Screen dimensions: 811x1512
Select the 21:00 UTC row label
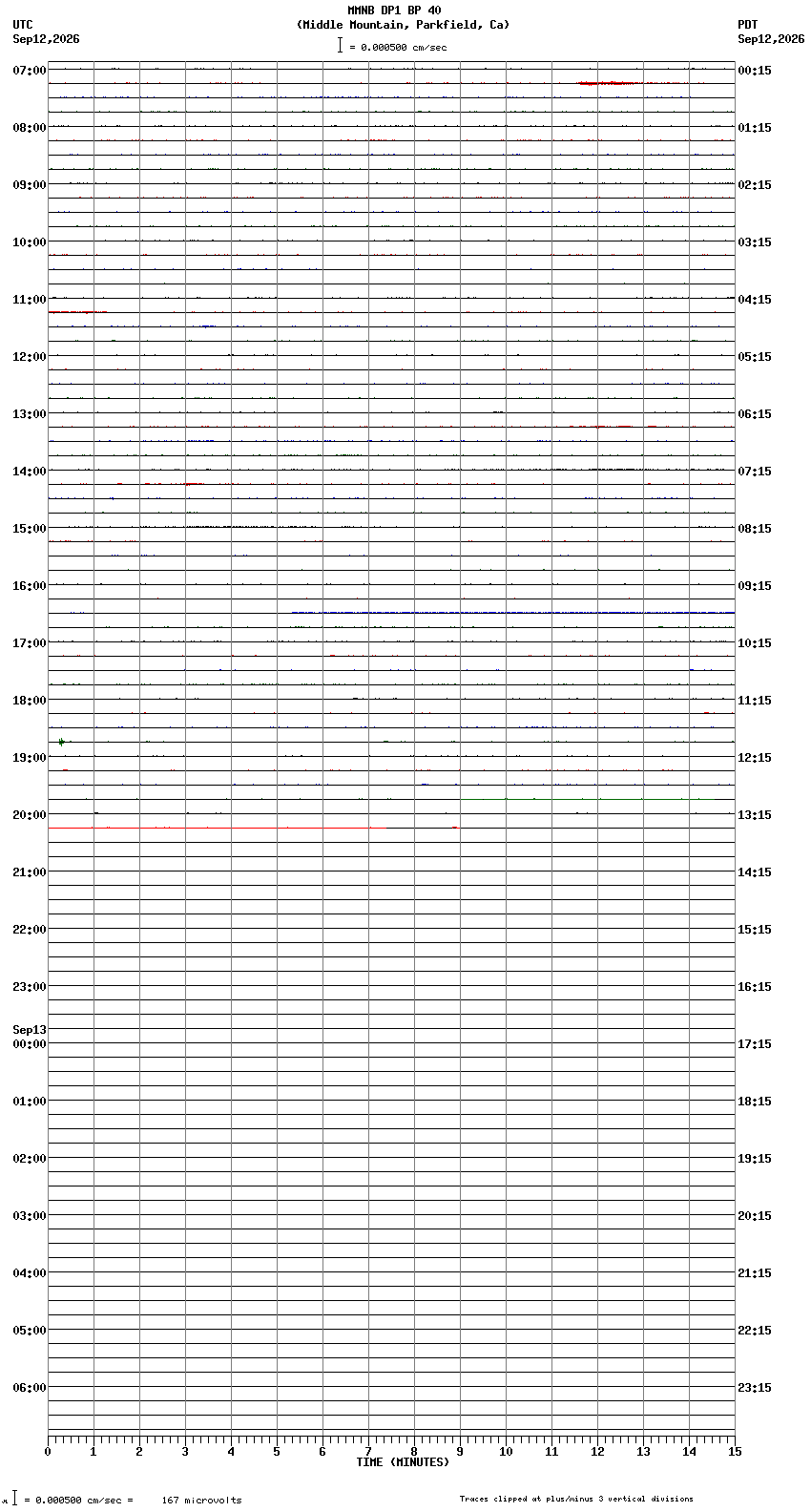point(30,872)
